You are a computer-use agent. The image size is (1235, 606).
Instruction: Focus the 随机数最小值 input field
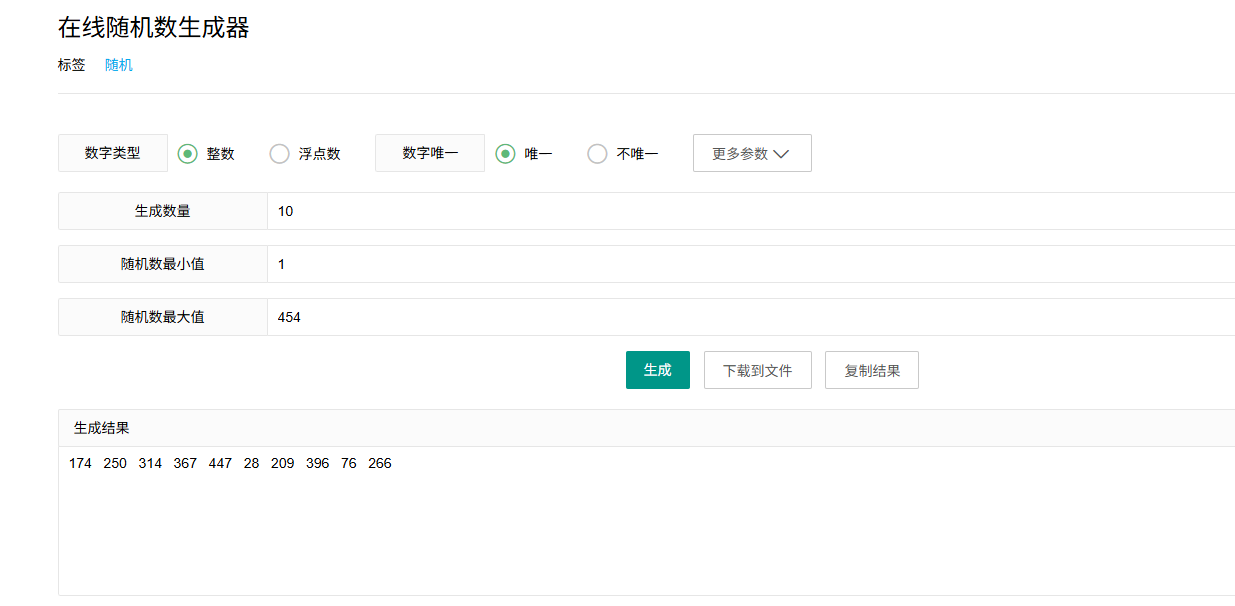(751, 264)
